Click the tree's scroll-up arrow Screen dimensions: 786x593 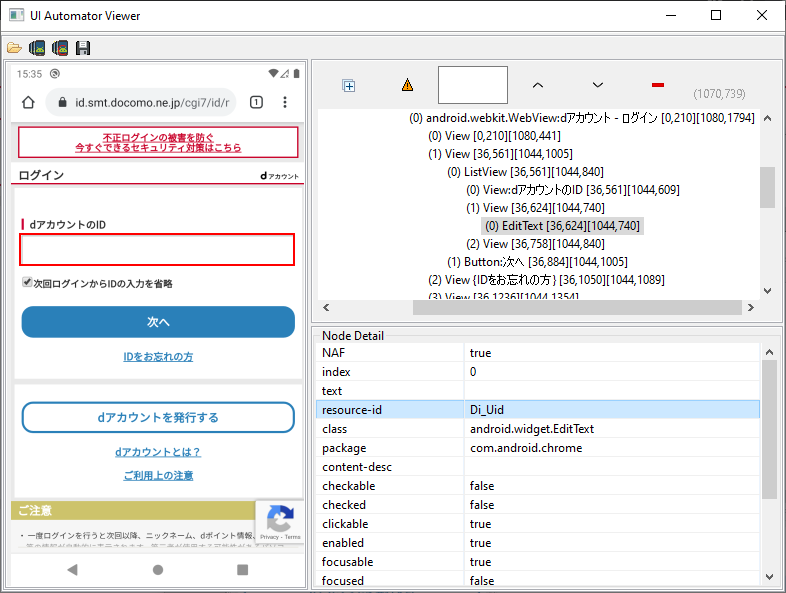[767, 118]
